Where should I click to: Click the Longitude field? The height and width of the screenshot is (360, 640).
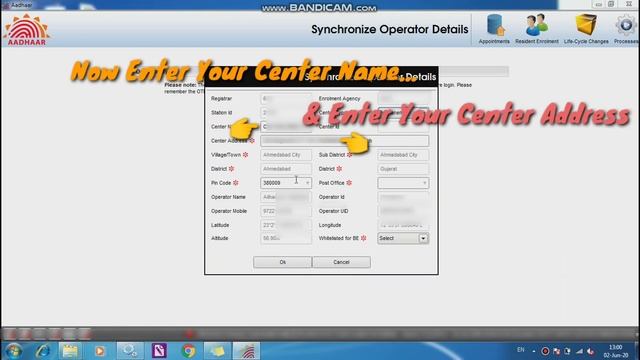coord(403,225)
